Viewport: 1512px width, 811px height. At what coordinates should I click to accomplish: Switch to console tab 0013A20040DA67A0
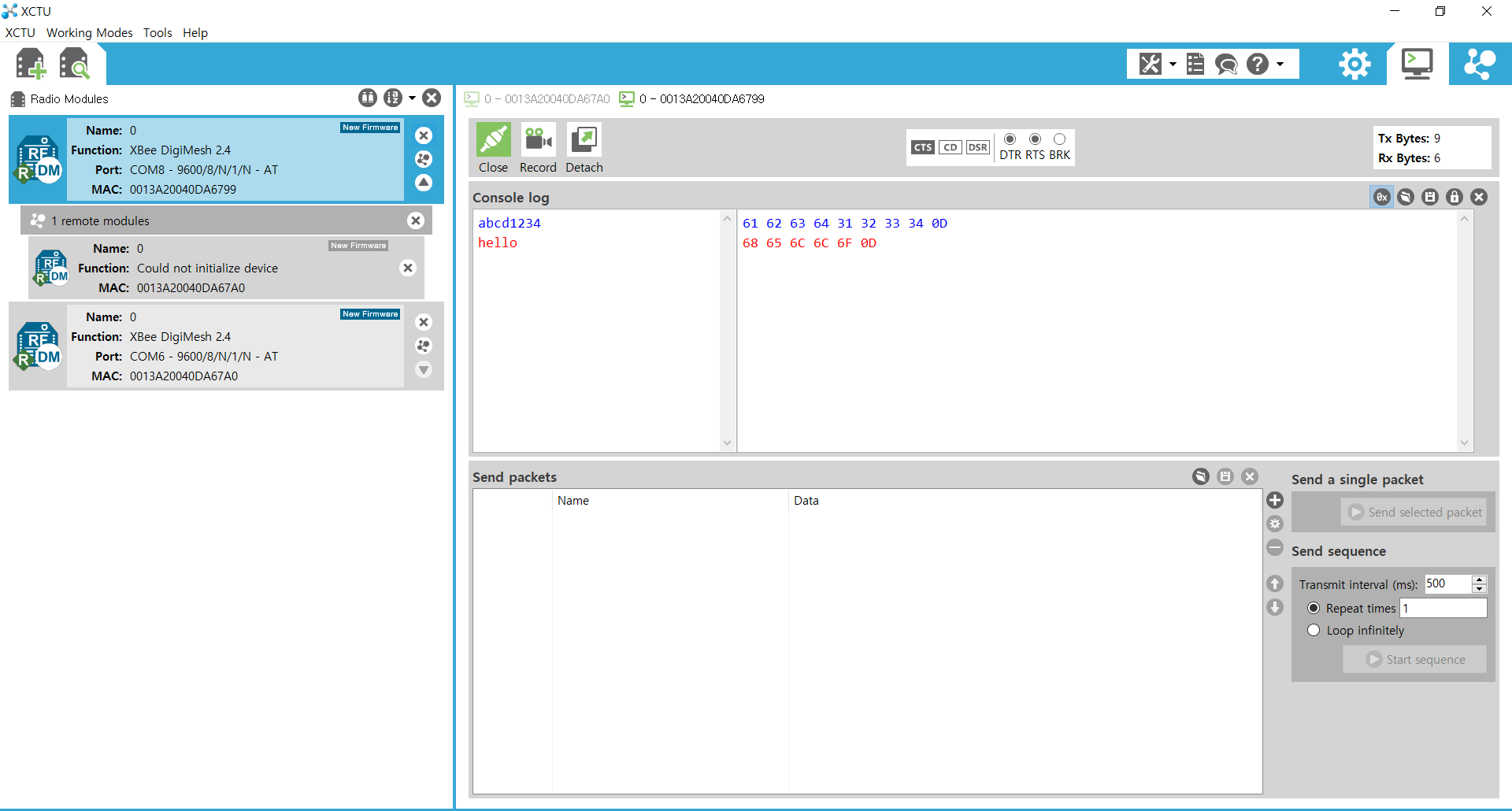[537, 98]
